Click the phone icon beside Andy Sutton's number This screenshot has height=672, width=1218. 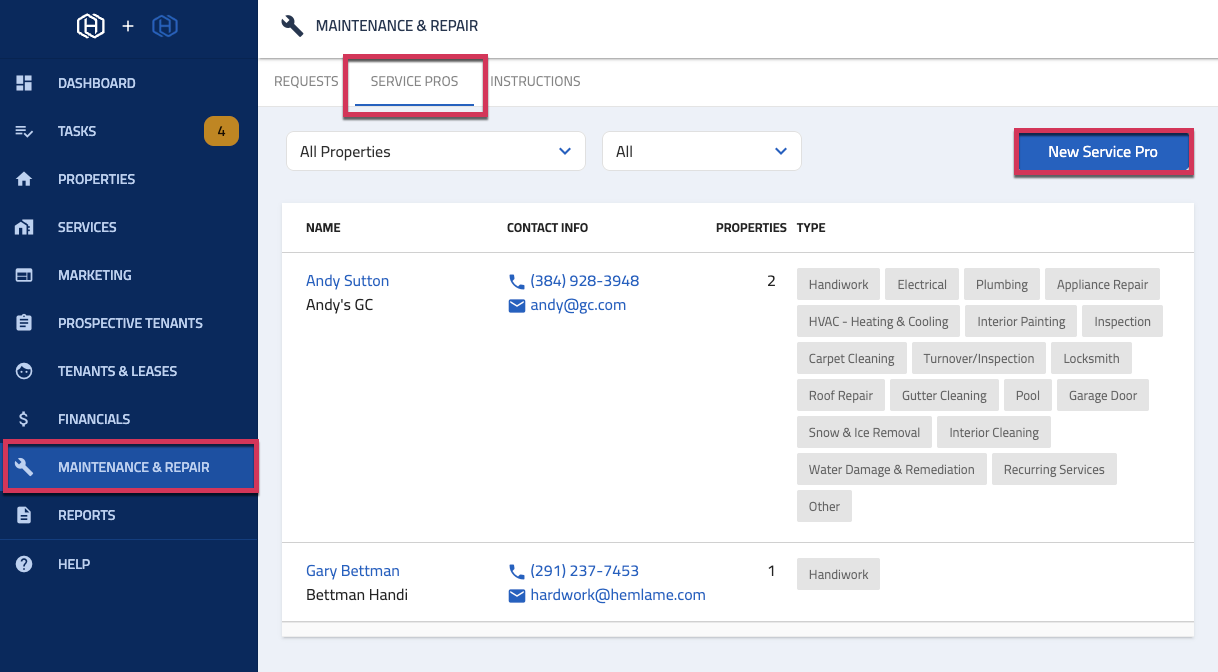(x=516, y=280)
